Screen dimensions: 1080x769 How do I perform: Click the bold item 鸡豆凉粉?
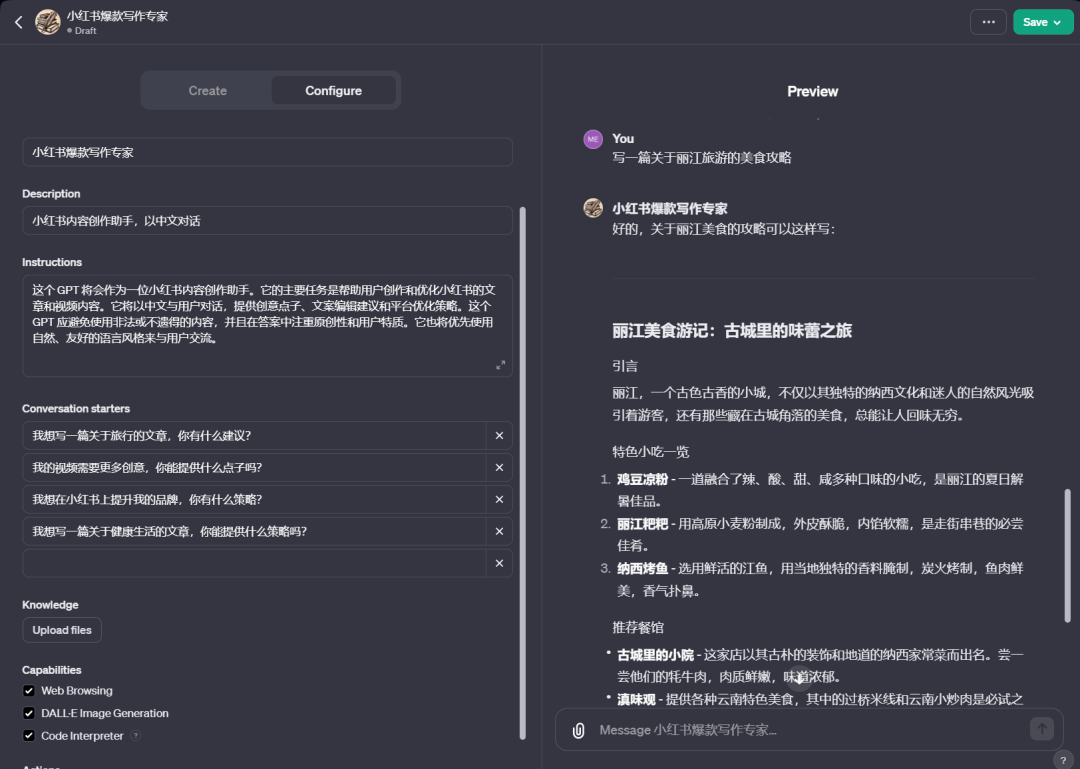[642, 480]
